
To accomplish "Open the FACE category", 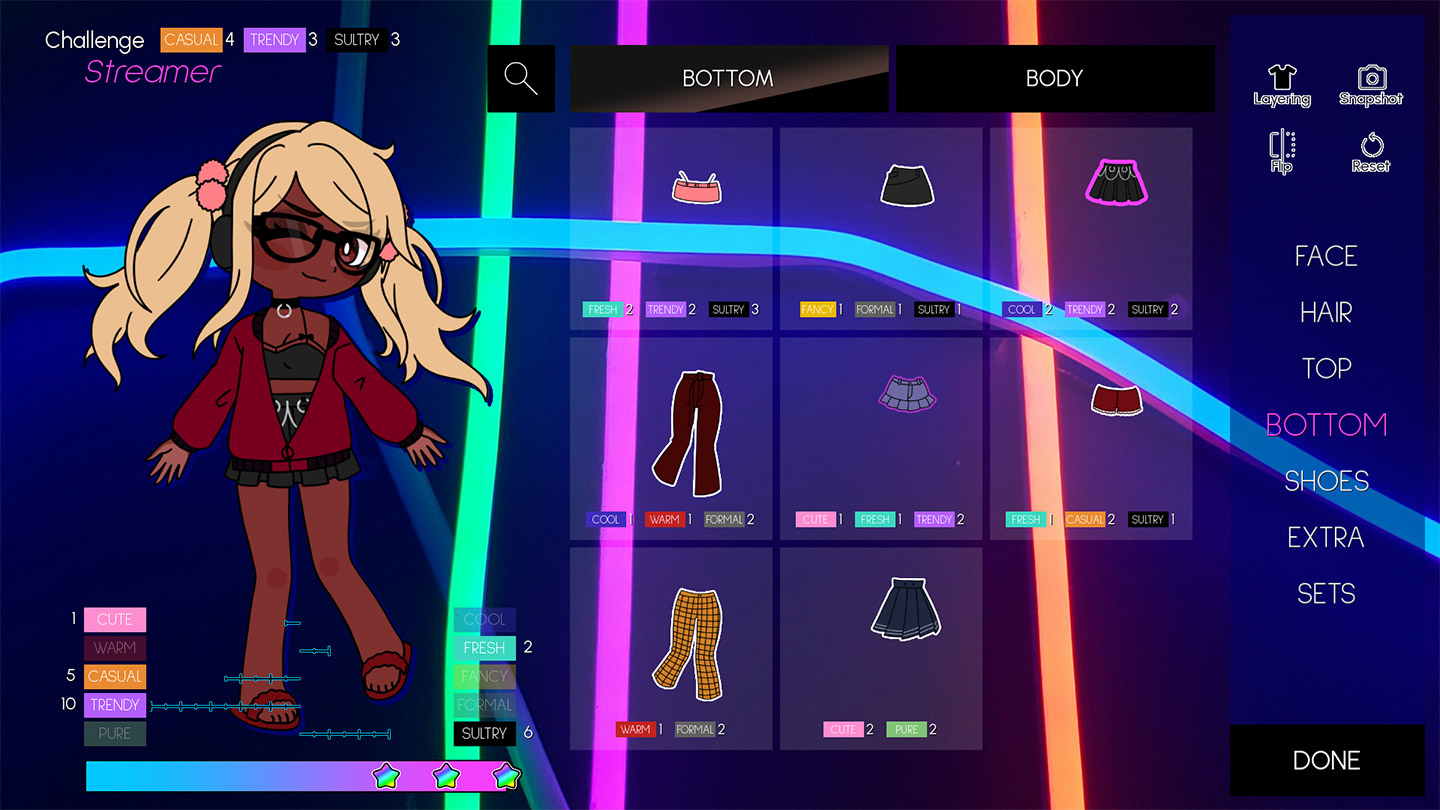I will (x=1326, y=256).
